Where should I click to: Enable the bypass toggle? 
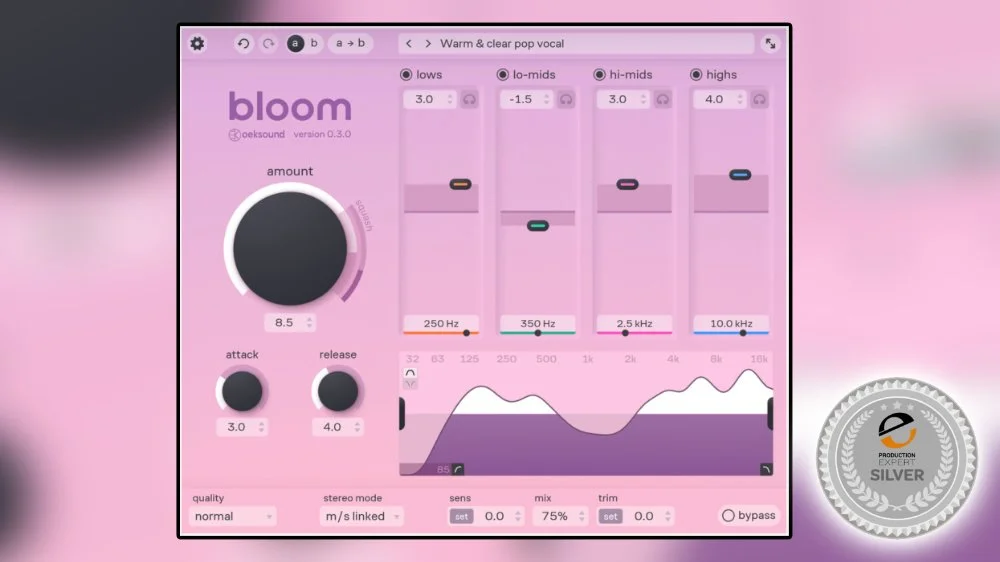[748, 515]
